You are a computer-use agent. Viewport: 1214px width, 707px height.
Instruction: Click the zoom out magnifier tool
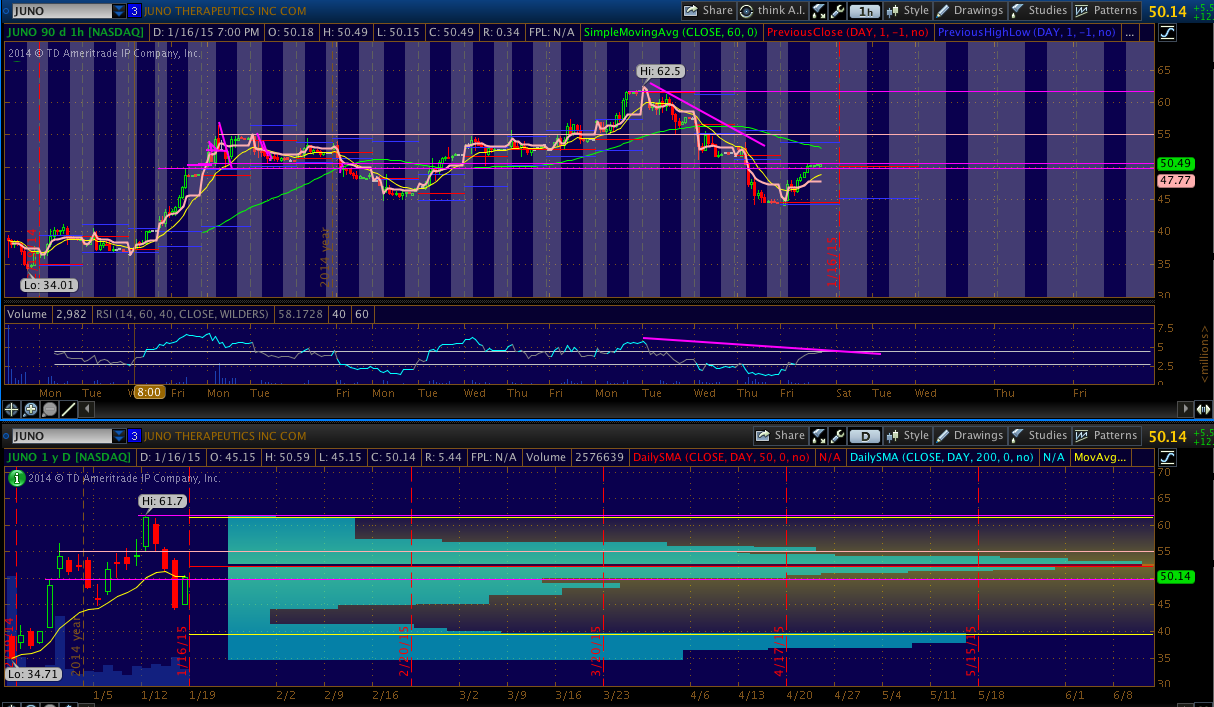point(49,409)
